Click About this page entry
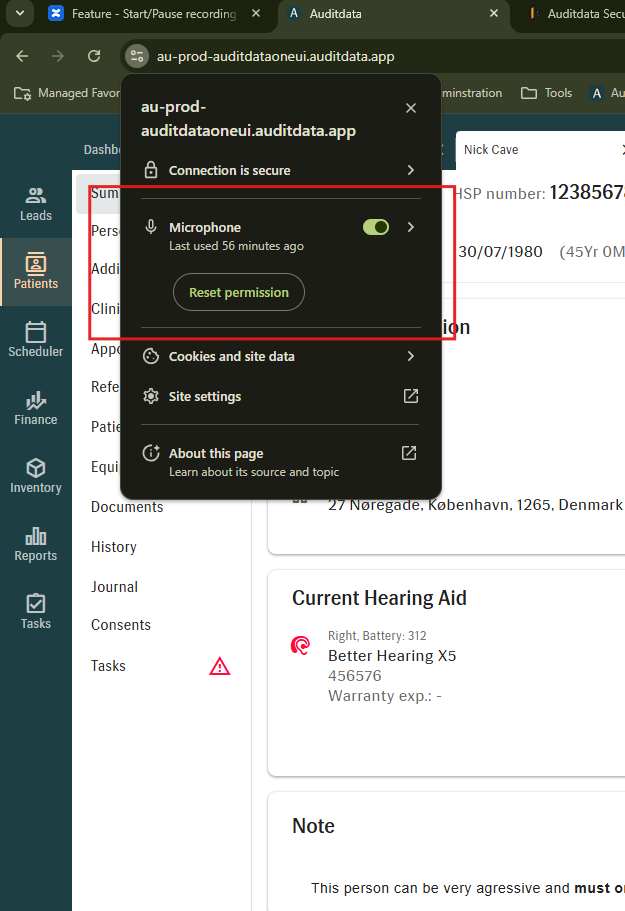This screenshot has width=625, height=911. pyautogui.click(x=281, y=461)
